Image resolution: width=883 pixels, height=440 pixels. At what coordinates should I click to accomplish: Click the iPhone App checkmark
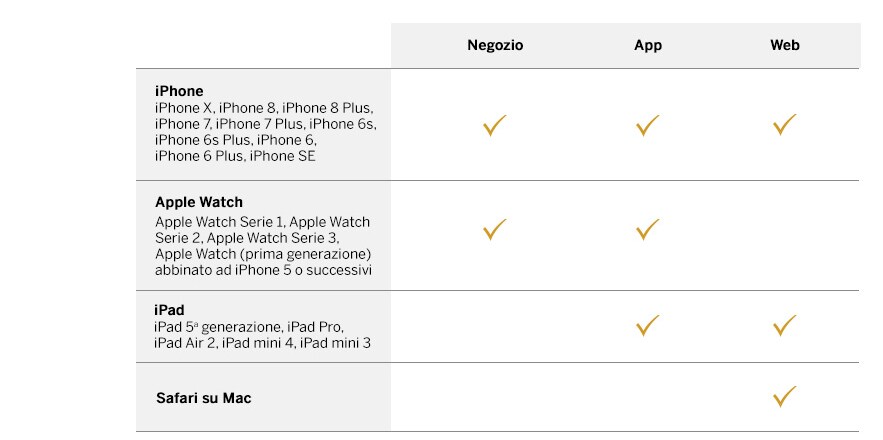pyautogui.click(x=648, y=126)
